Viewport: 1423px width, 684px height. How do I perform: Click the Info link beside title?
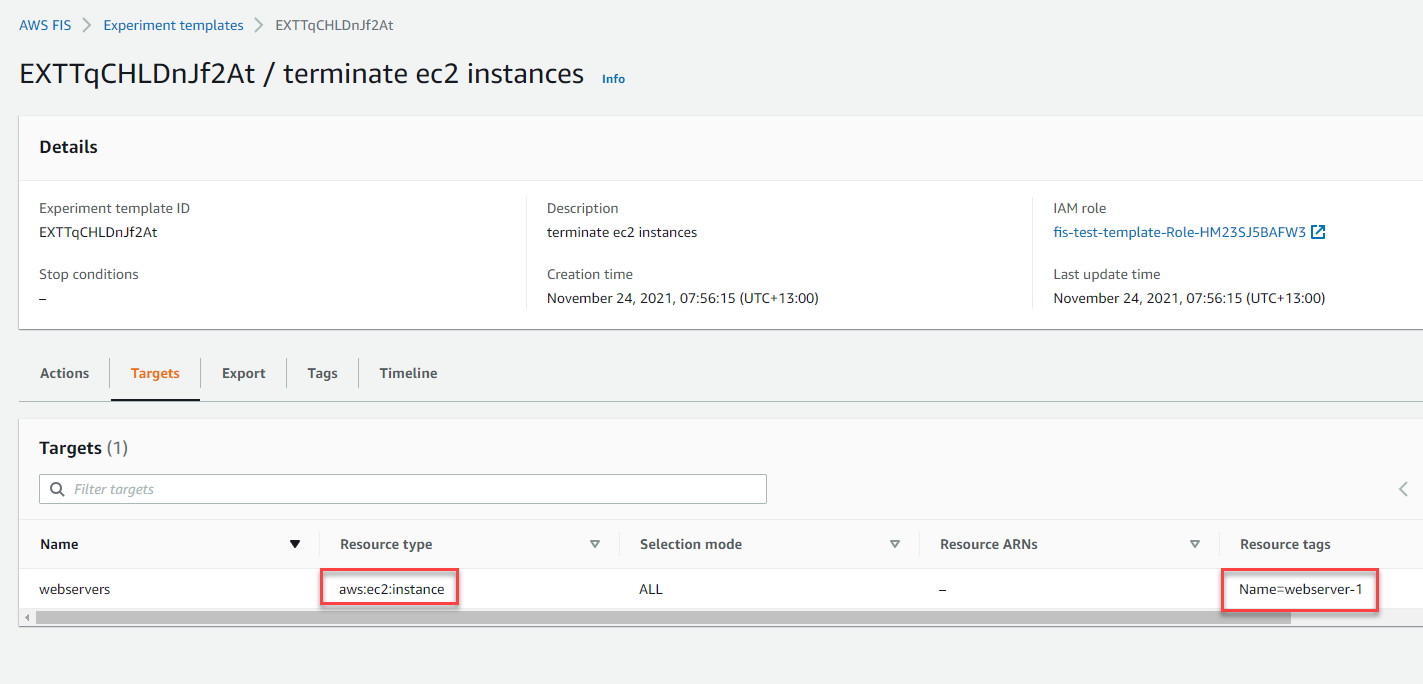[x=613, y=79]
